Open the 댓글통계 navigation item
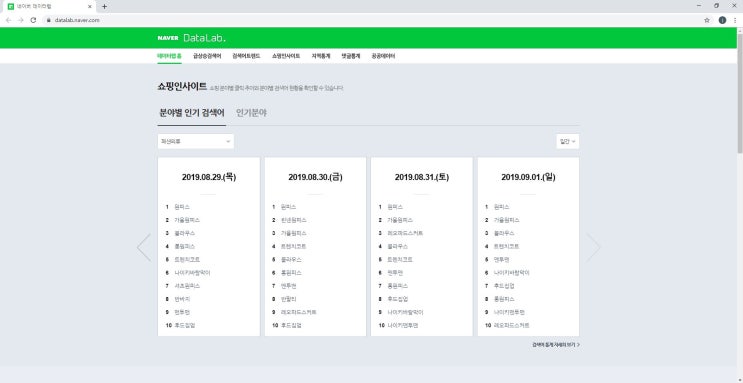This screenshot has height=383, width=743. (351, 56)
